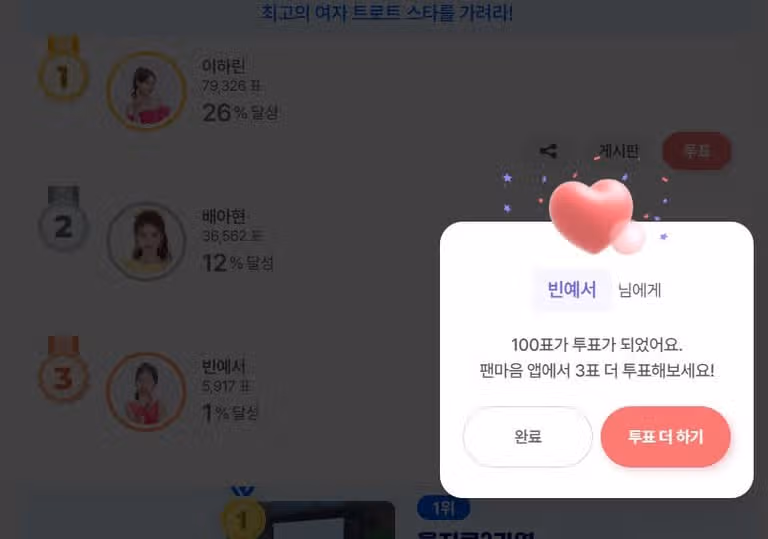Click the bronze rank 3 medal icon
Viewport: 768px width, 539px height.
(64, 369)
